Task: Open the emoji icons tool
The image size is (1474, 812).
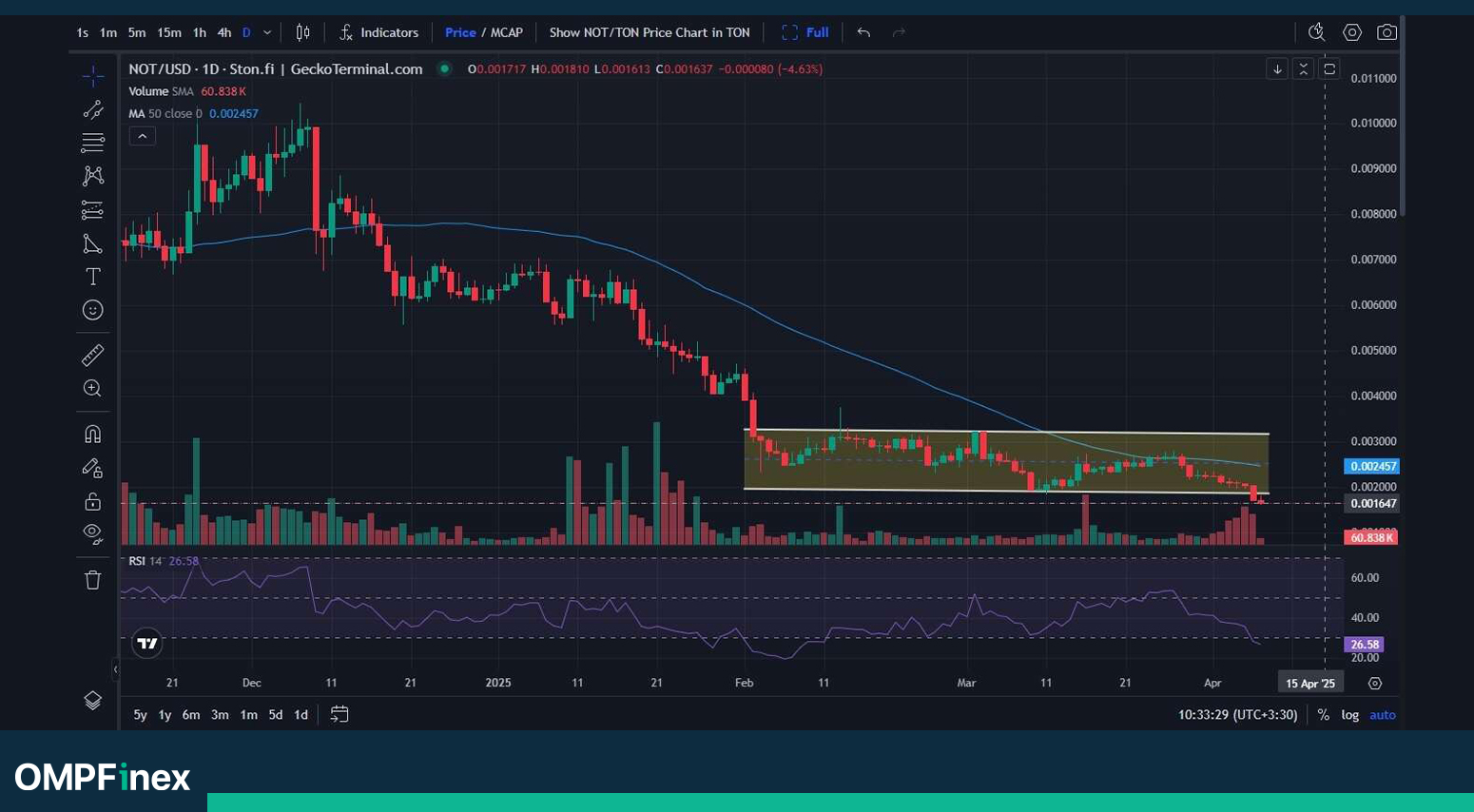Action: [92, 310]
